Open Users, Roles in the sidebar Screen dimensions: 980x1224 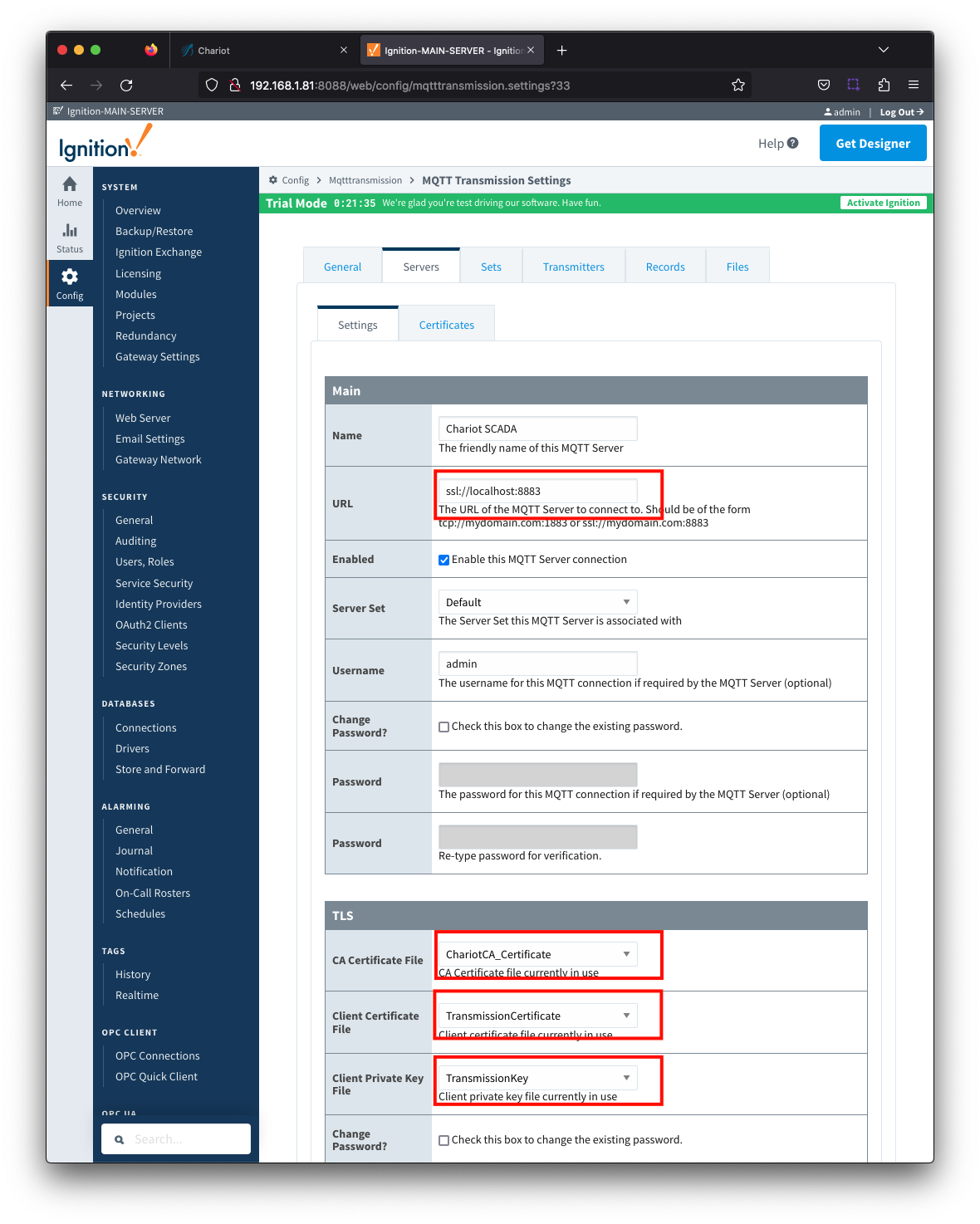tap(145, 562)
